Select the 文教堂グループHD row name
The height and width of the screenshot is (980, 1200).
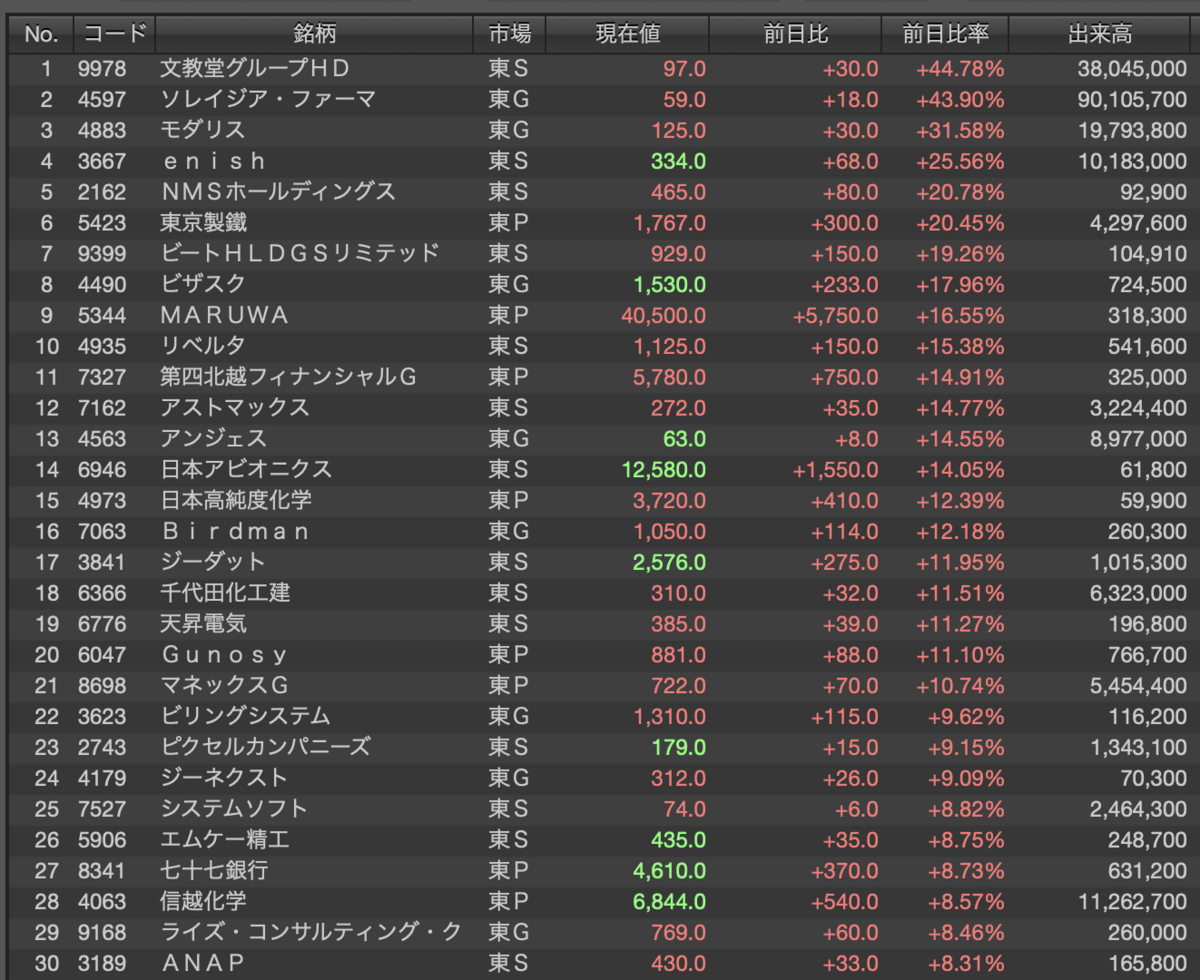254,69
